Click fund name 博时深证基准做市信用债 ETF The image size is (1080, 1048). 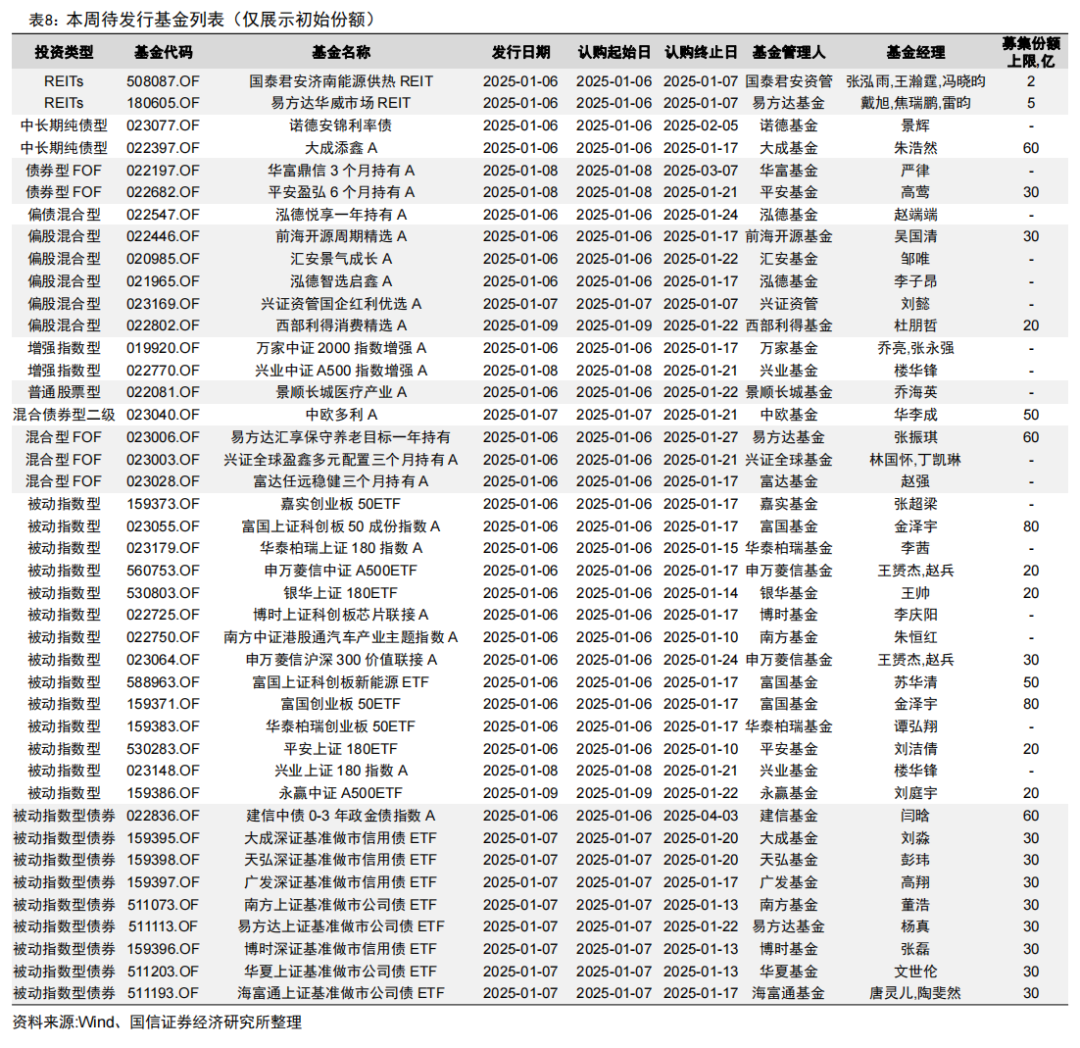pos(341,949)
